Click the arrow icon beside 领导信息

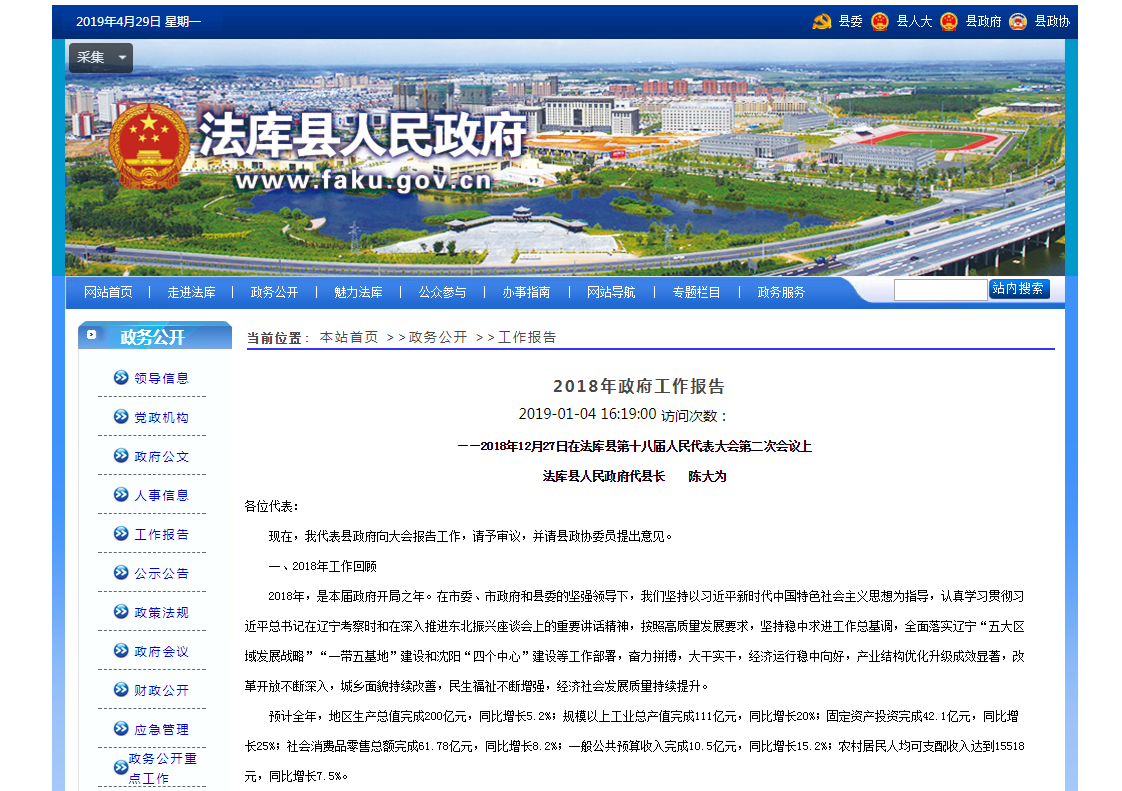(121, 377)
